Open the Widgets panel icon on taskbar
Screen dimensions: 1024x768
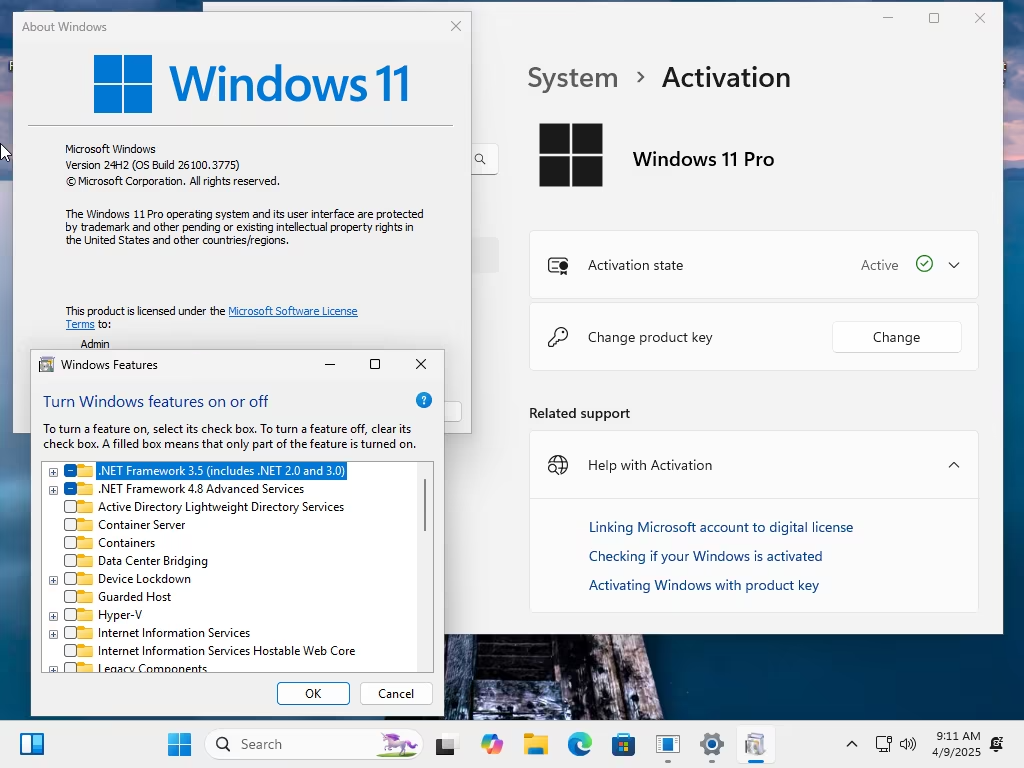(x=31, y=744)
